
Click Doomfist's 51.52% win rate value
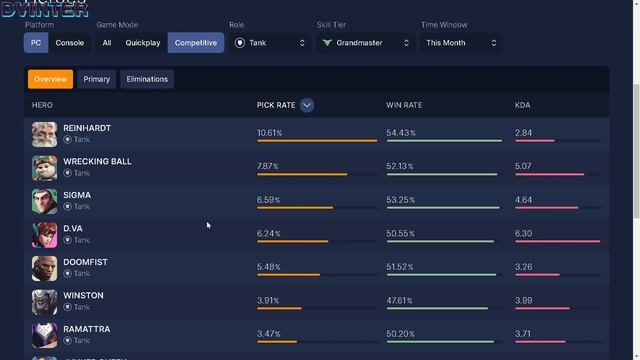point(400,267)
